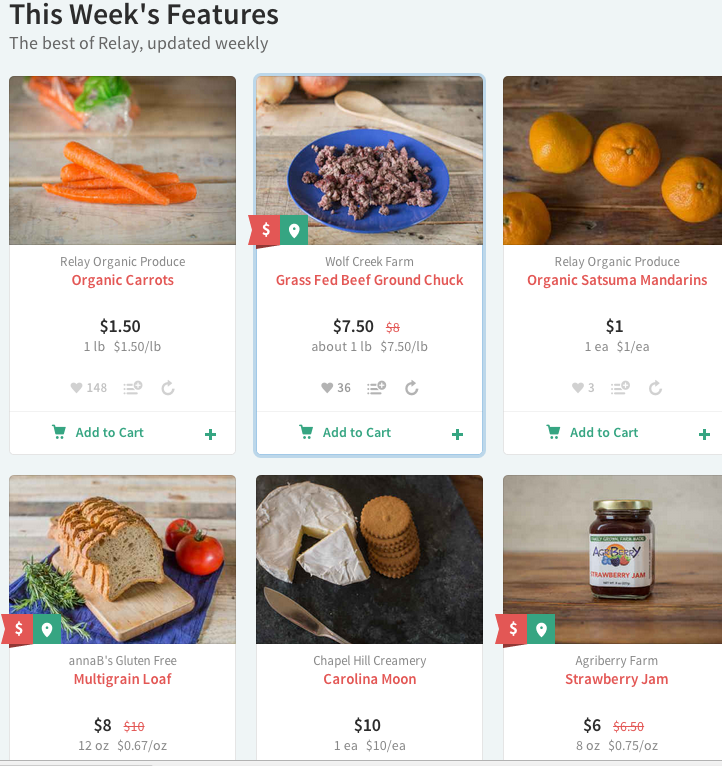Add Grass Fed Beef Ground Chuck to cart
Viewport: 722px width, 766px height.
[x=345, y=433]
